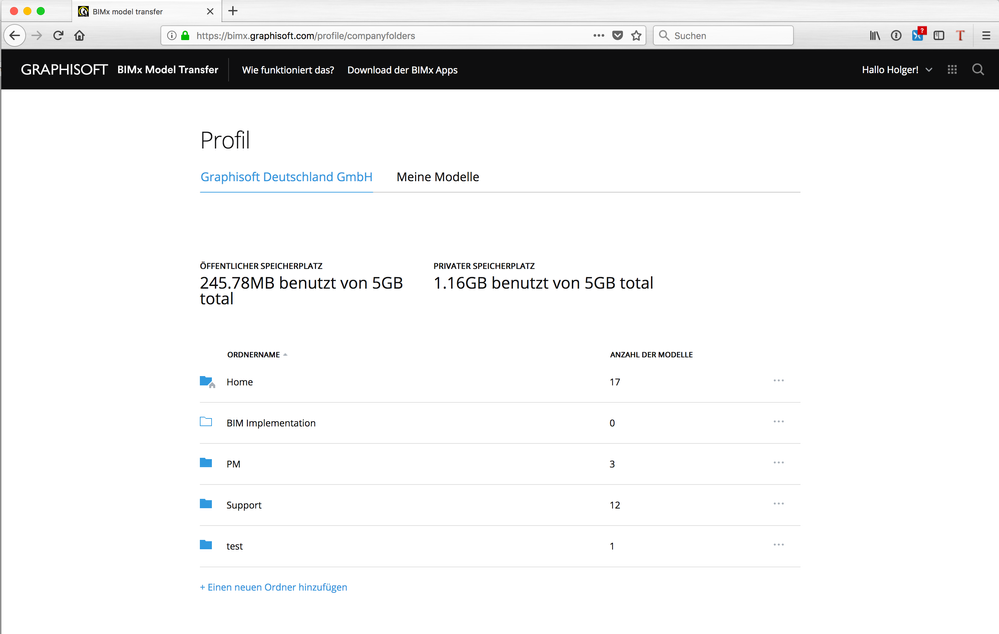Toggle the Firefox sidebar icon
999x634 pixels.
[x=939, y=35]
